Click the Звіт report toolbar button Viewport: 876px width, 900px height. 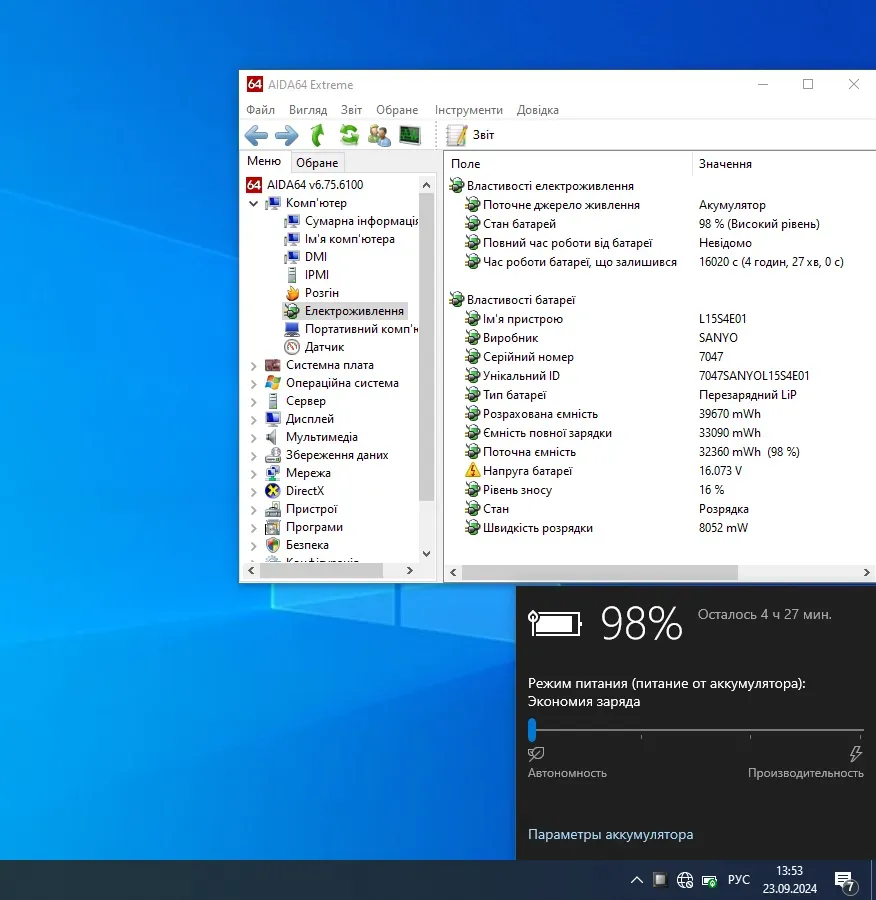click(x=471, y=135)
